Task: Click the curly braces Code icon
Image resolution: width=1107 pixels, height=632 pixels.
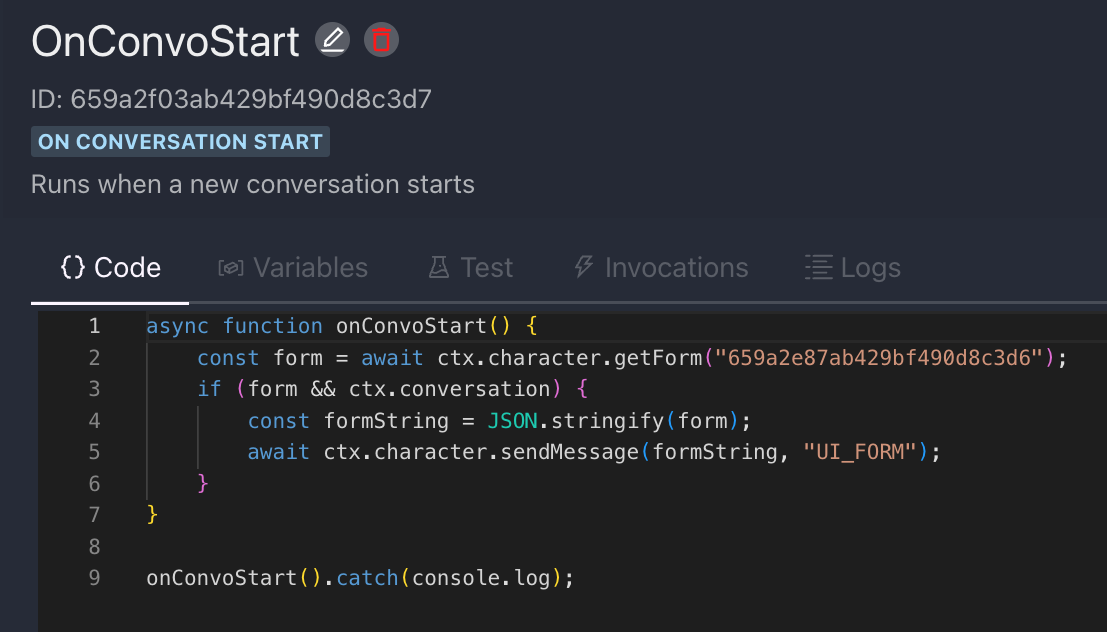Action: (73, 268)
